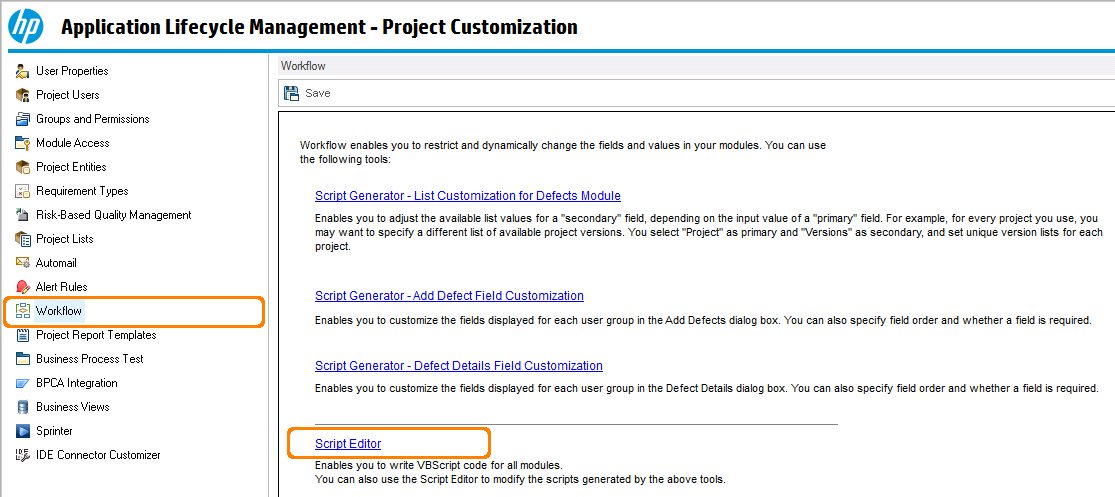Image resolution: width=1115 pixels, height=497 pixels.
Task: Select Workflow in the sidebar
Action: point(59,311)
